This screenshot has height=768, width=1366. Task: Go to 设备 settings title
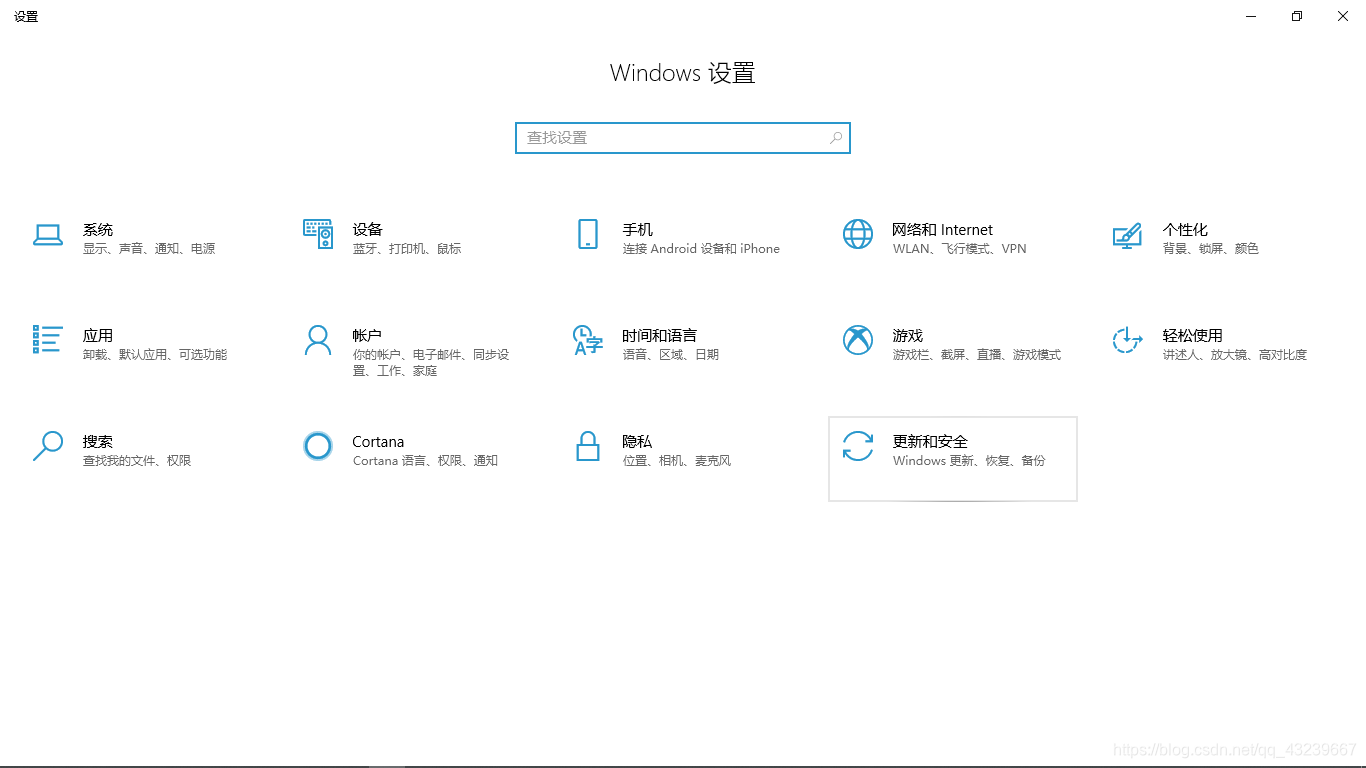tap(368, 230)
